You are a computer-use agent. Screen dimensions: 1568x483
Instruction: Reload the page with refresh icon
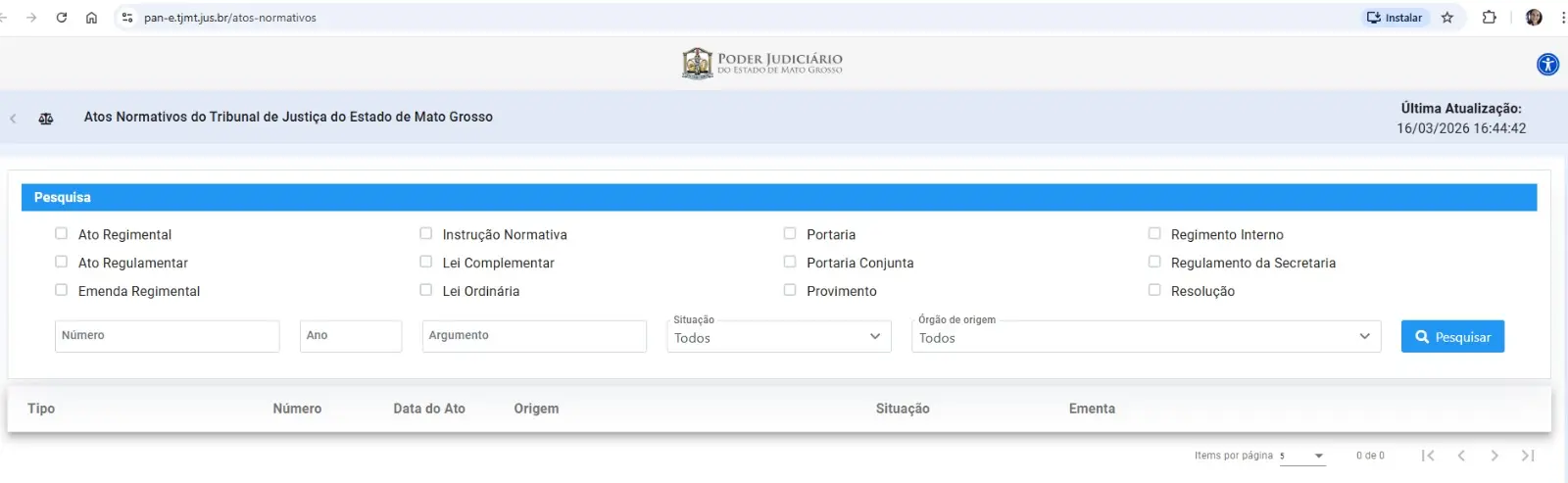click(x=62, y=18)
